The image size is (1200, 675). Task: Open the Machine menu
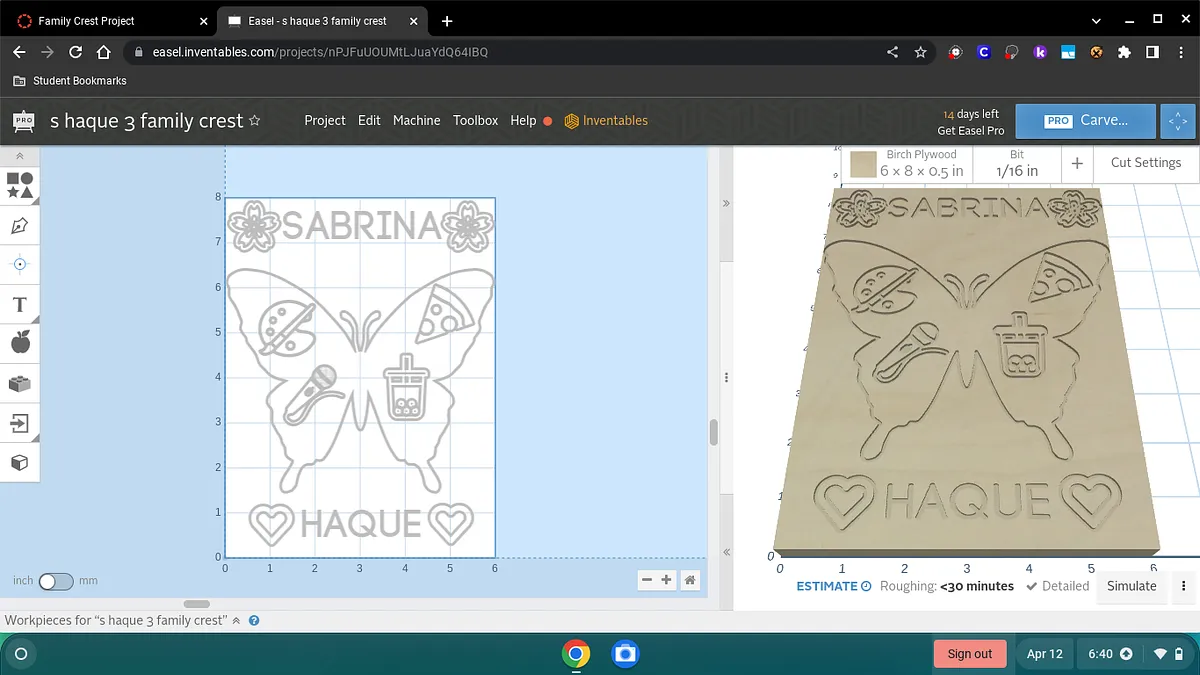pyautogui.click(x=416, y=120)
